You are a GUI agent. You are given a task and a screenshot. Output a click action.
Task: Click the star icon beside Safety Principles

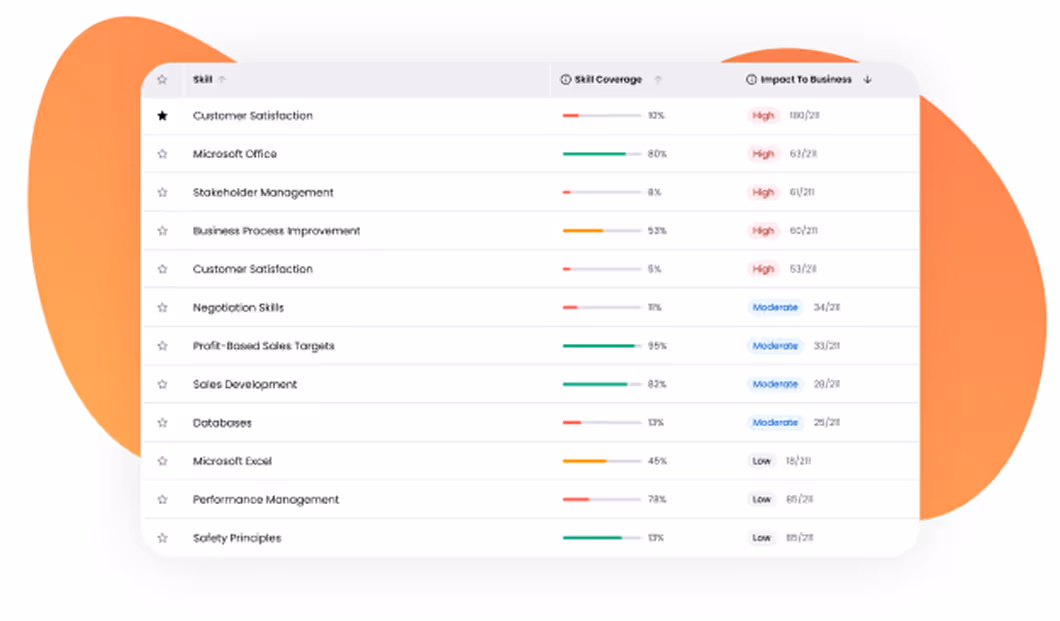coord(162,537)
